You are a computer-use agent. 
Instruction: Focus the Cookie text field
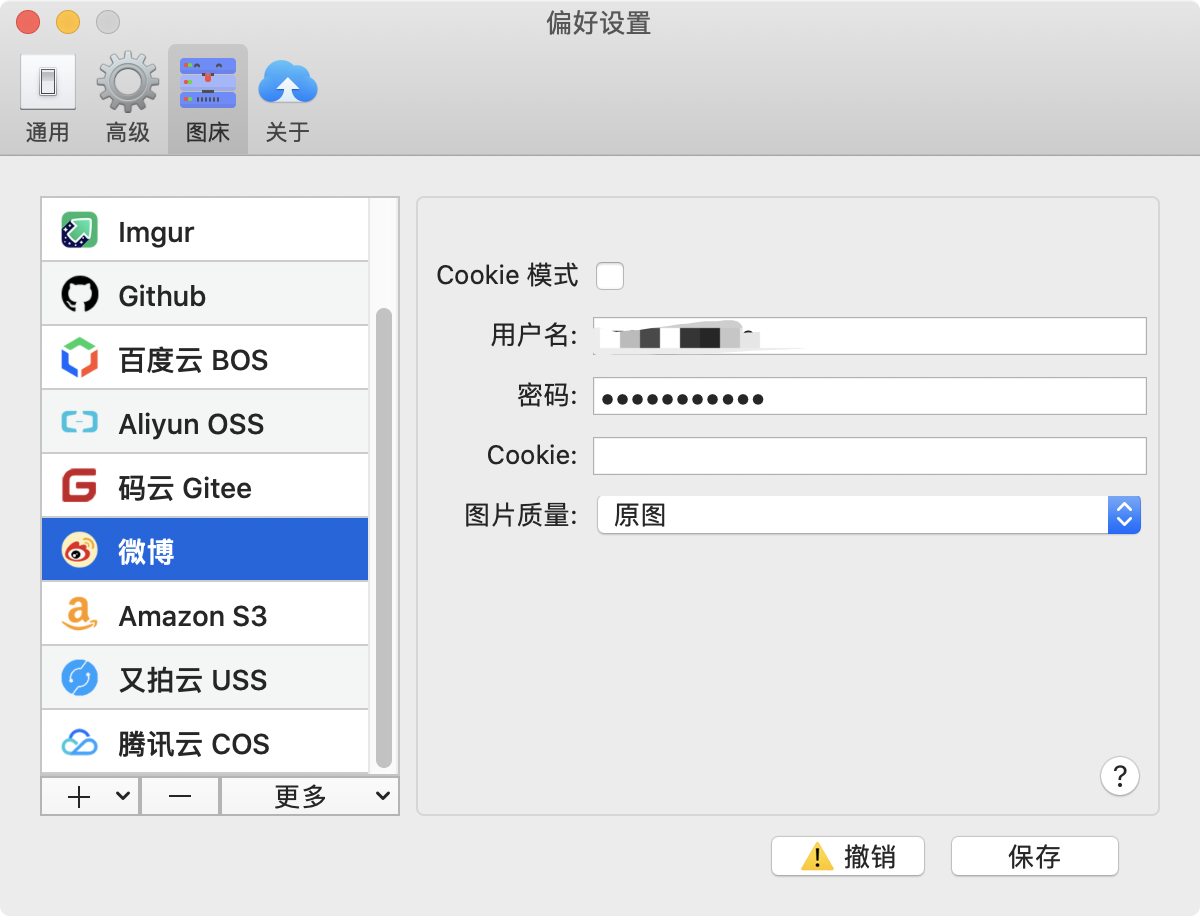coord(869,455)
